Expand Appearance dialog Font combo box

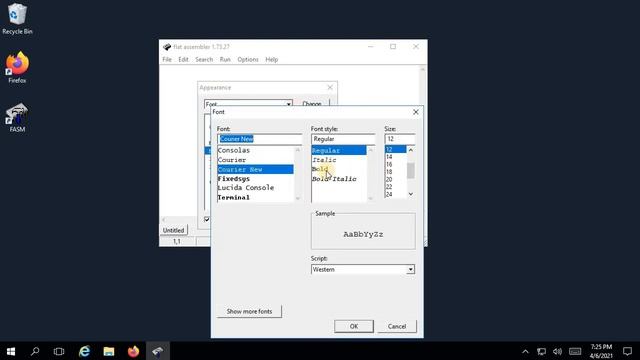click(x=289, y=104)
